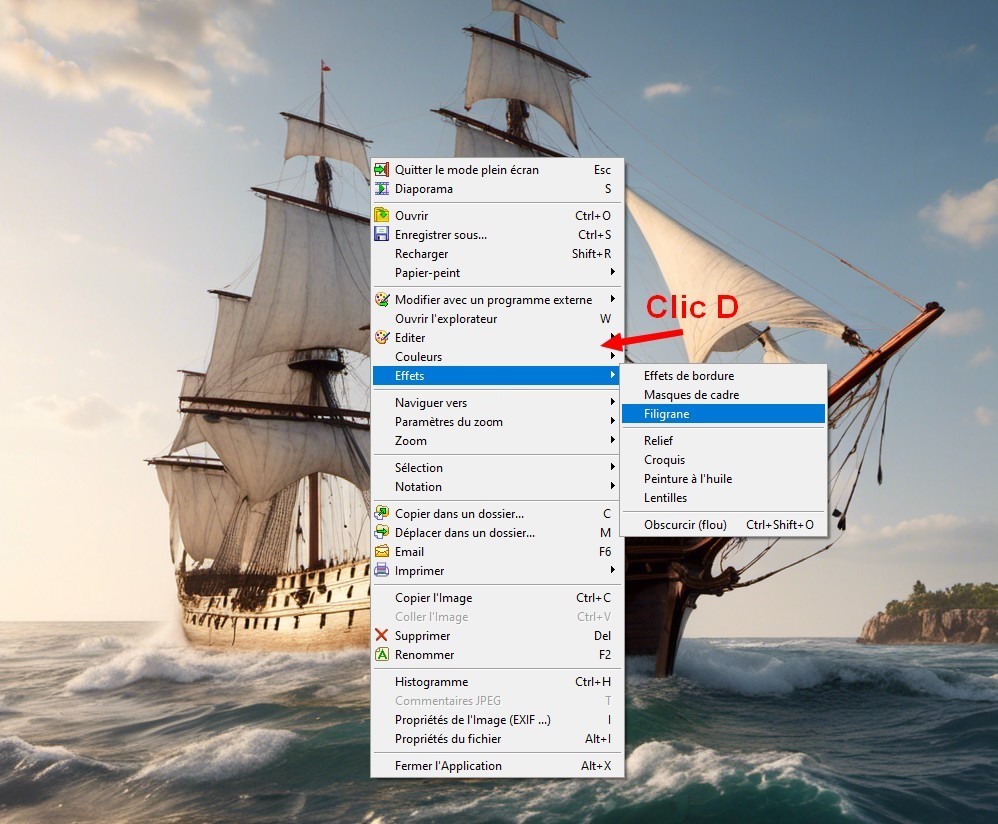Open the Imprimer menu entry
Image resolution: width=998 pixels, height=824 pixels.
[496, 571]
